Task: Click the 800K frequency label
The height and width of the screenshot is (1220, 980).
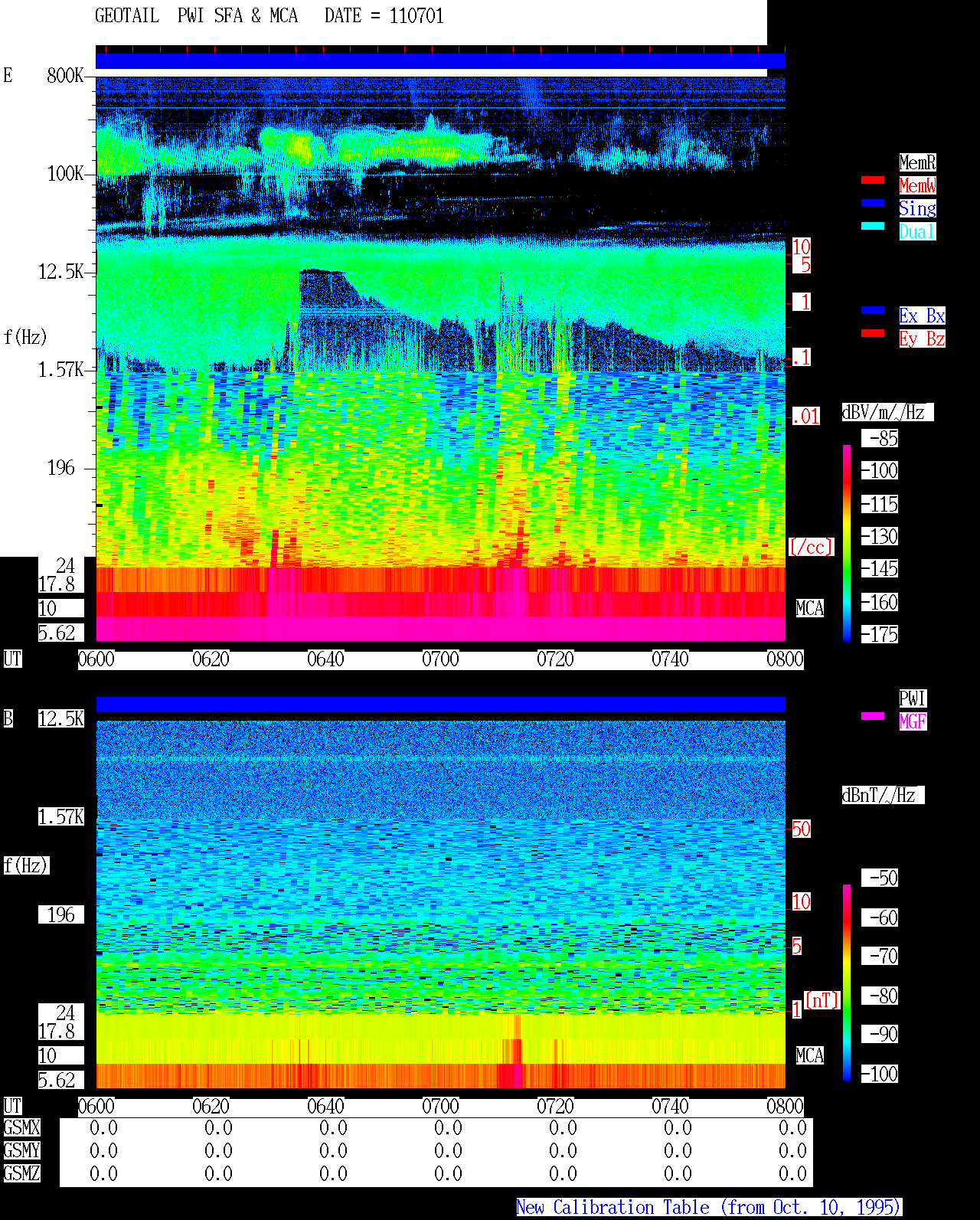Action: click(65, 76)
